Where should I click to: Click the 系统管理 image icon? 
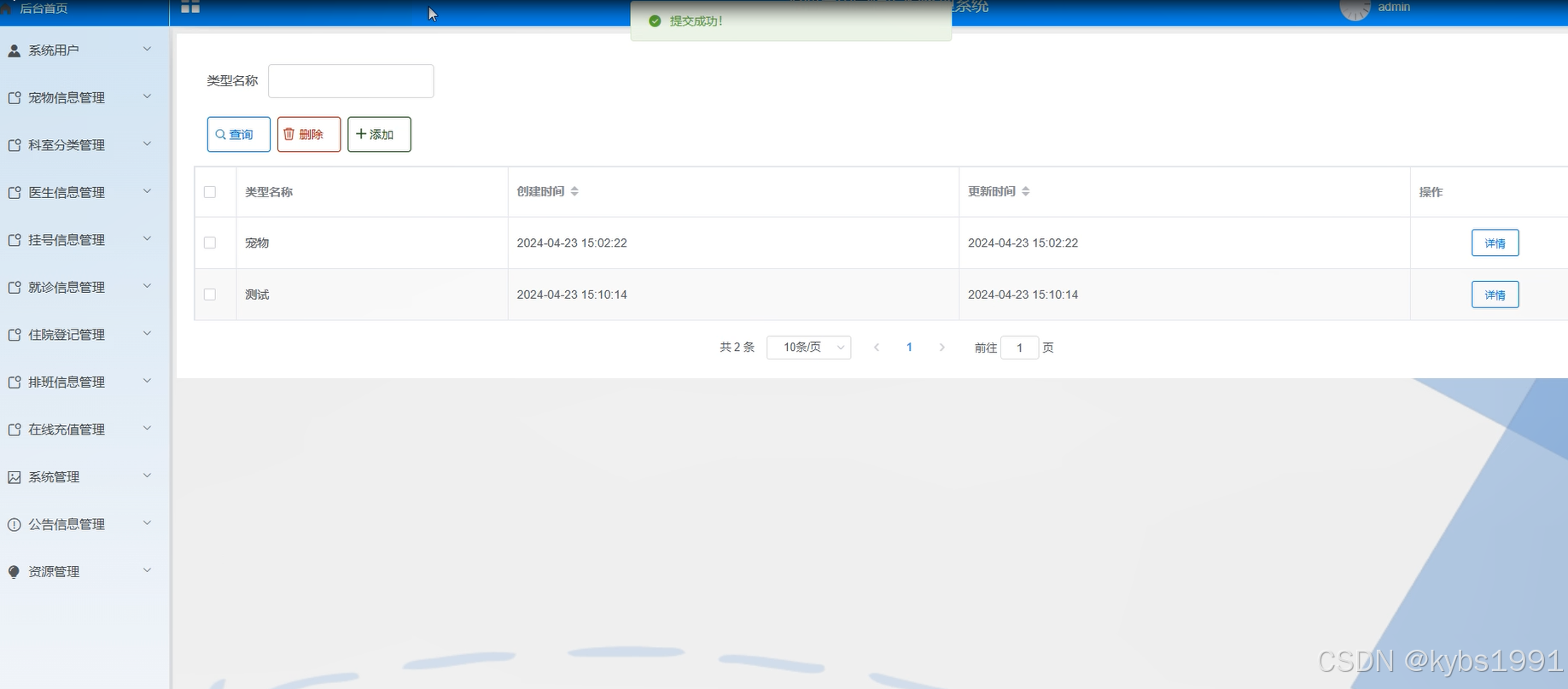point(14,477)
